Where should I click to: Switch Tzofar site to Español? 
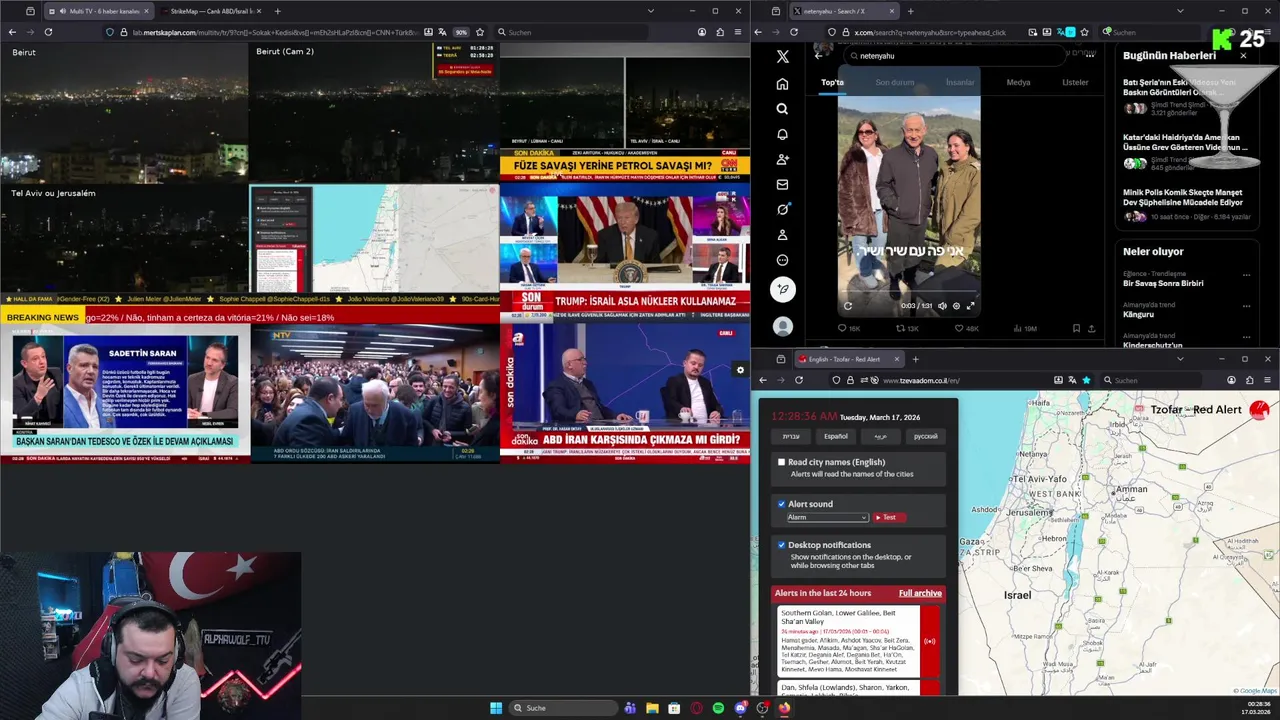pos(836,436)
